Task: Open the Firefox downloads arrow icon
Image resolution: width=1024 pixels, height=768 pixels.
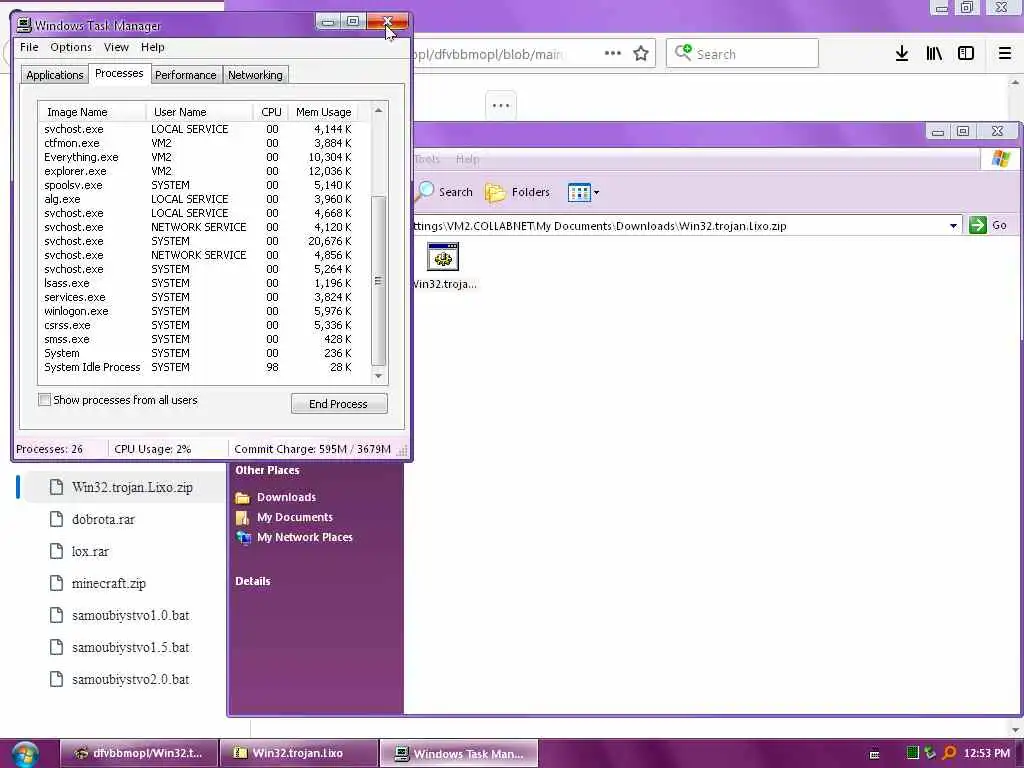Action: coord(901,54)
